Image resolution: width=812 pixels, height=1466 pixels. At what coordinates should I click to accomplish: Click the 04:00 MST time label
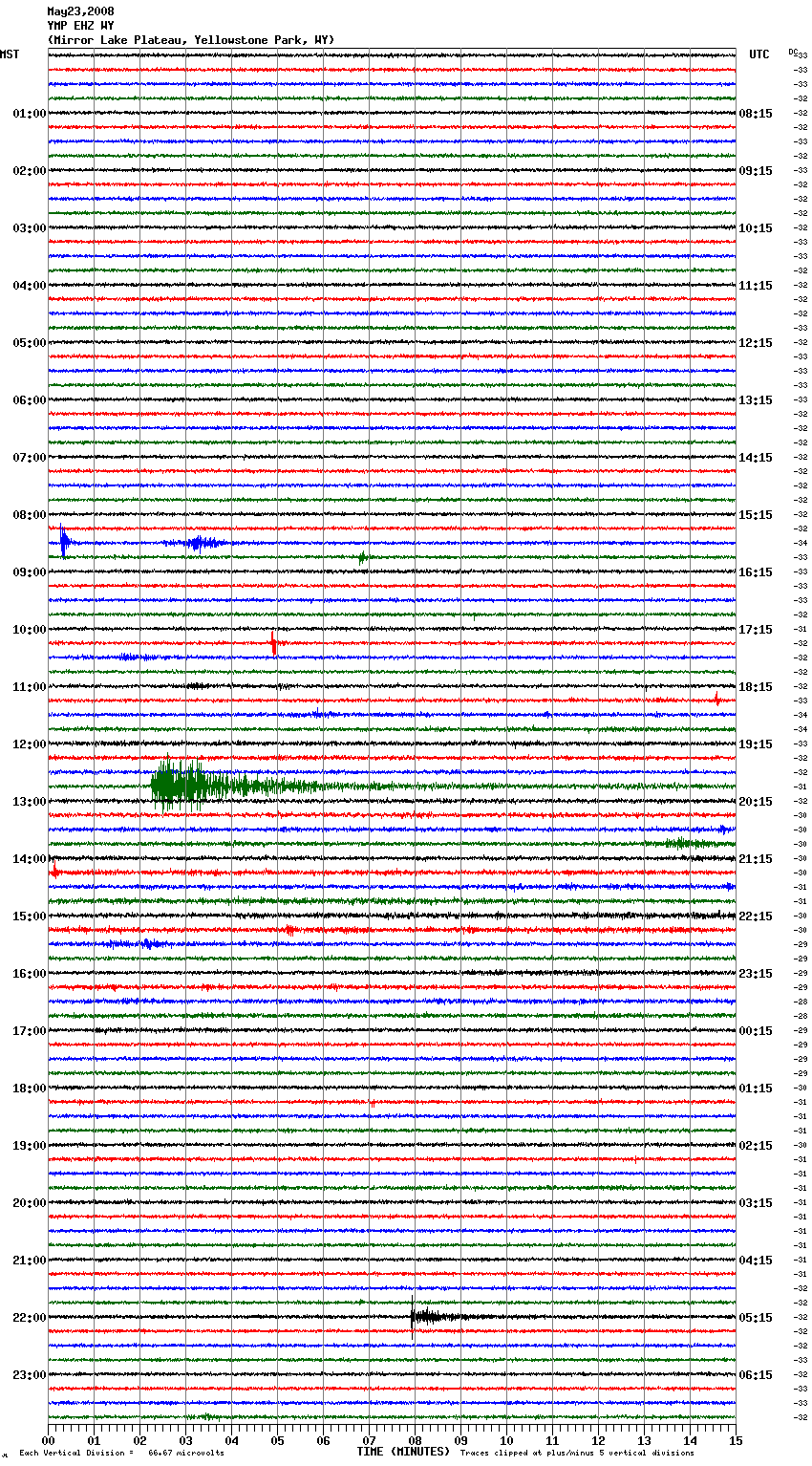[29, 286]
